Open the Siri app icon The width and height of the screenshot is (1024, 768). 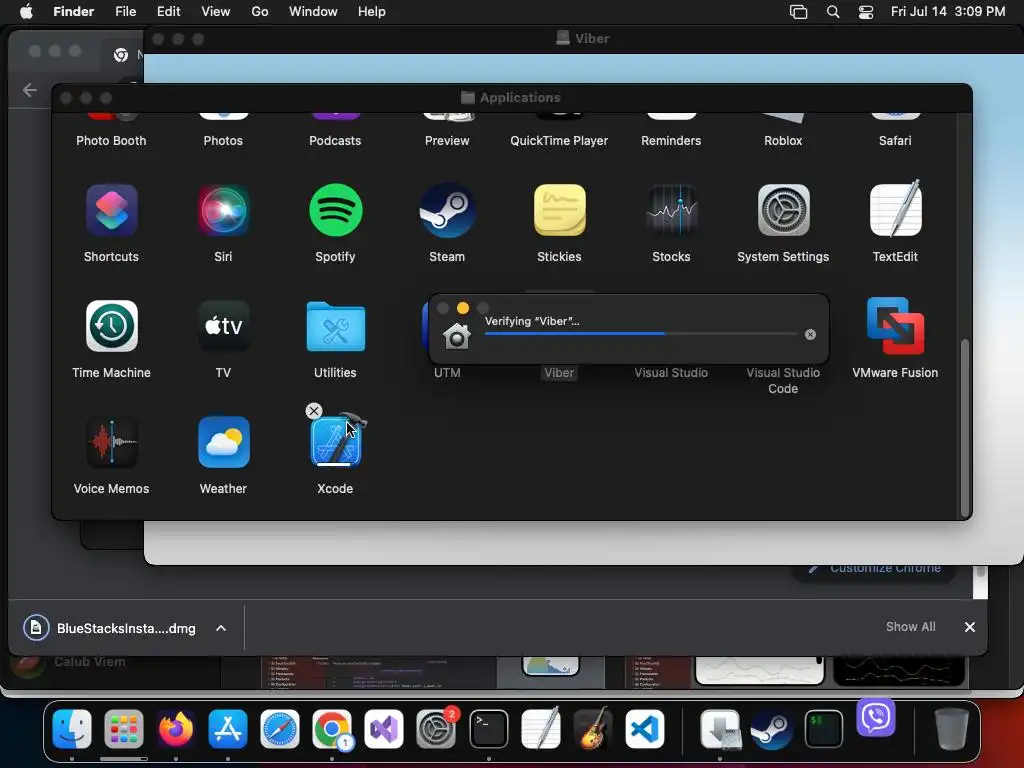coord(223,210)
